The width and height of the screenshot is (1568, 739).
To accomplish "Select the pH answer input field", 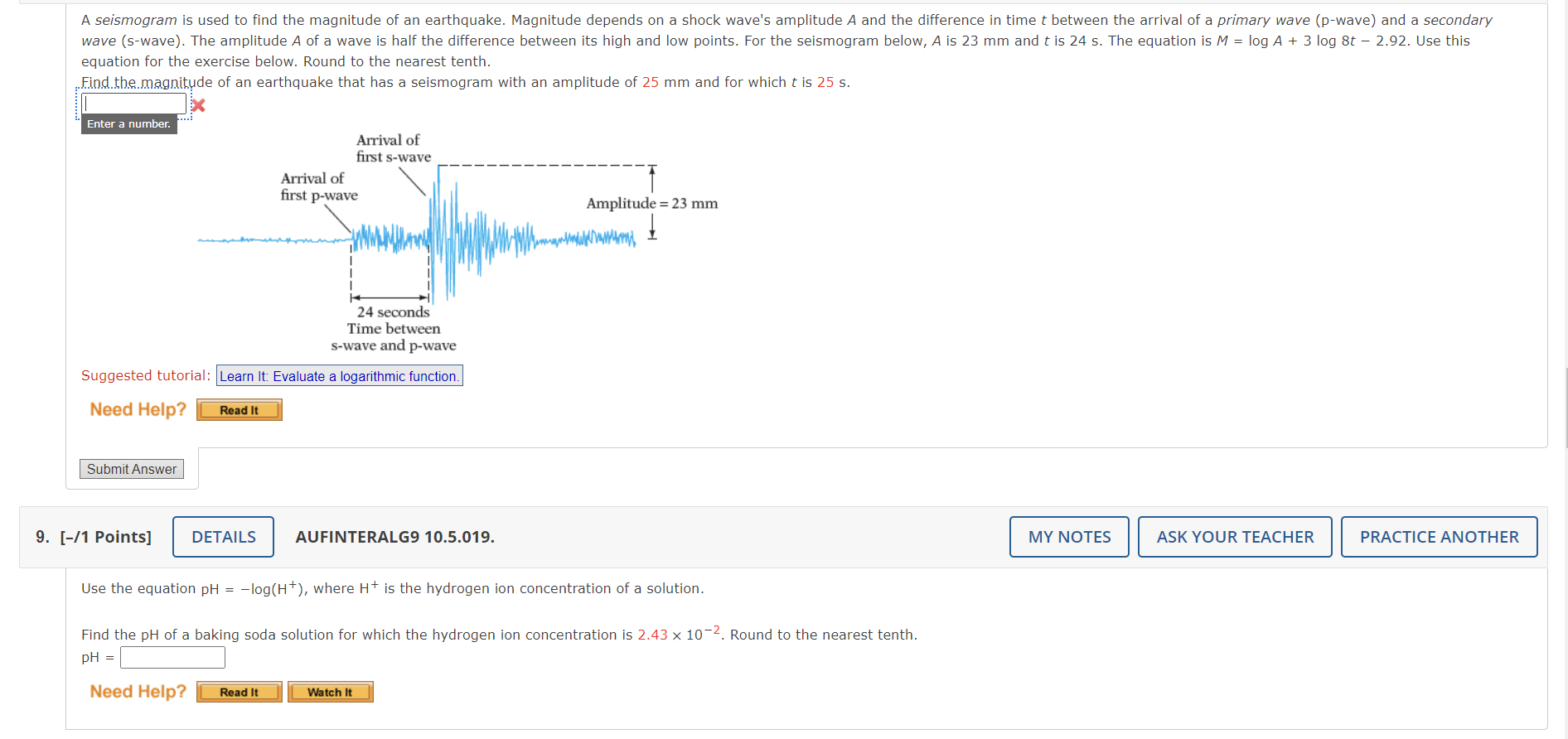I will point(172,657).
